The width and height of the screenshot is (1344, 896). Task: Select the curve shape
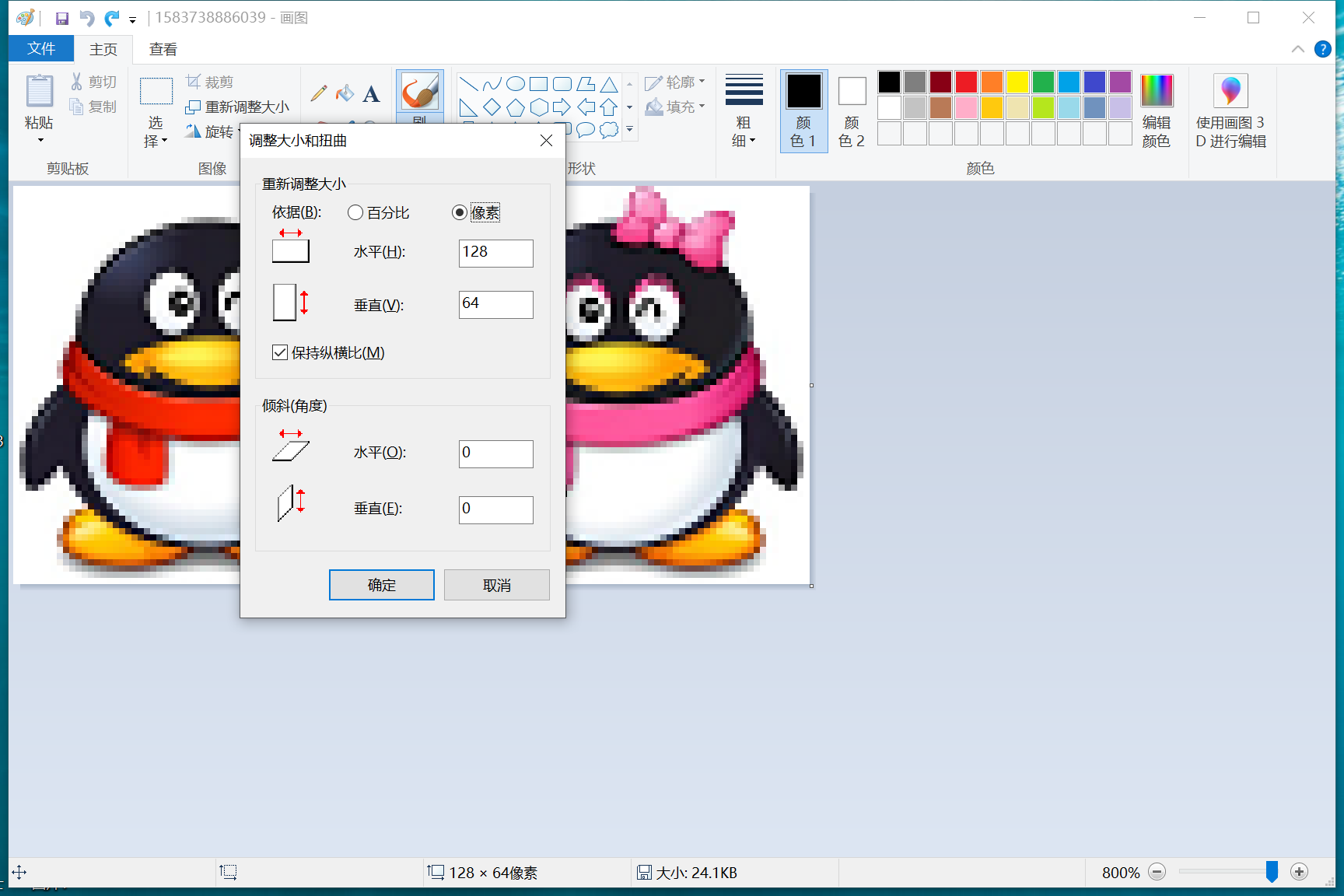[x=492, y=84]
